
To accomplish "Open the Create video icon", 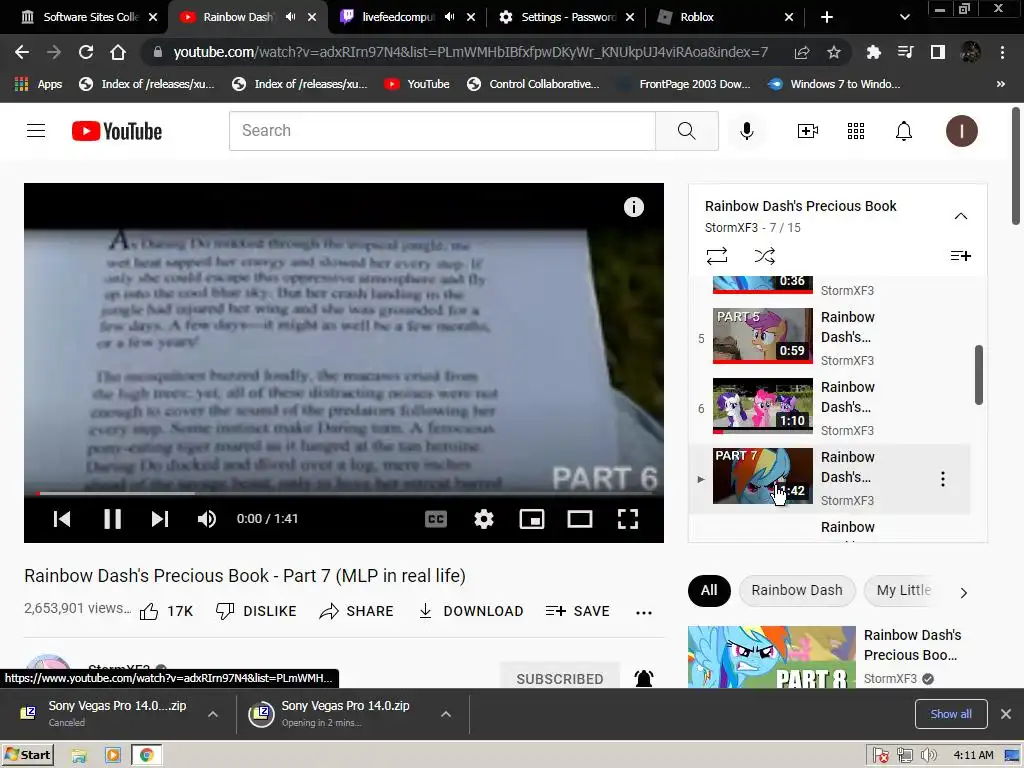I will 808,131.
